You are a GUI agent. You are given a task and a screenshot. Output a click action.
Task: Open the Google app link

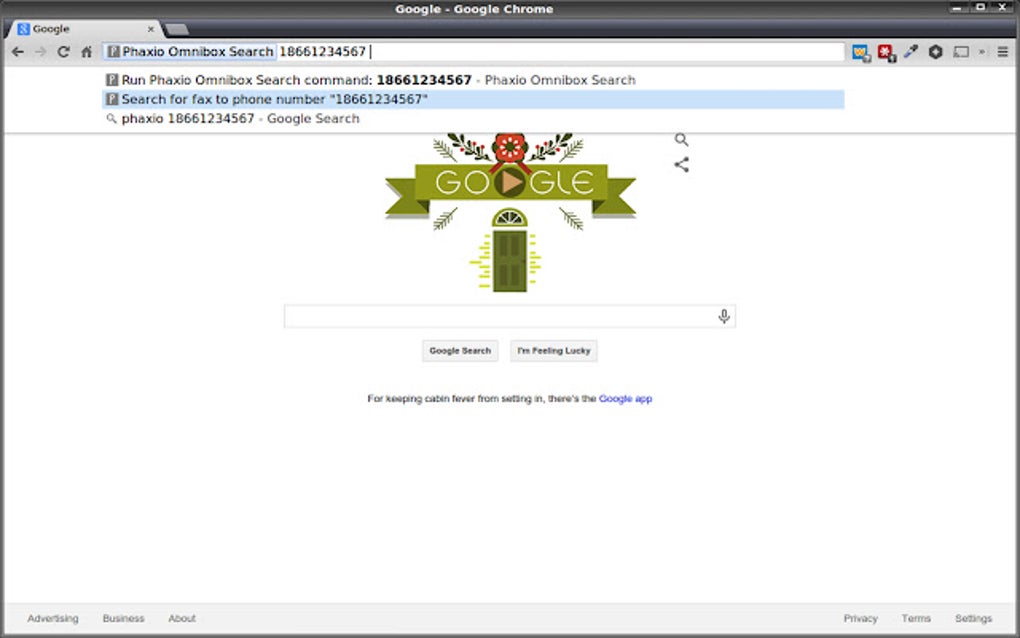coord(625,398)
